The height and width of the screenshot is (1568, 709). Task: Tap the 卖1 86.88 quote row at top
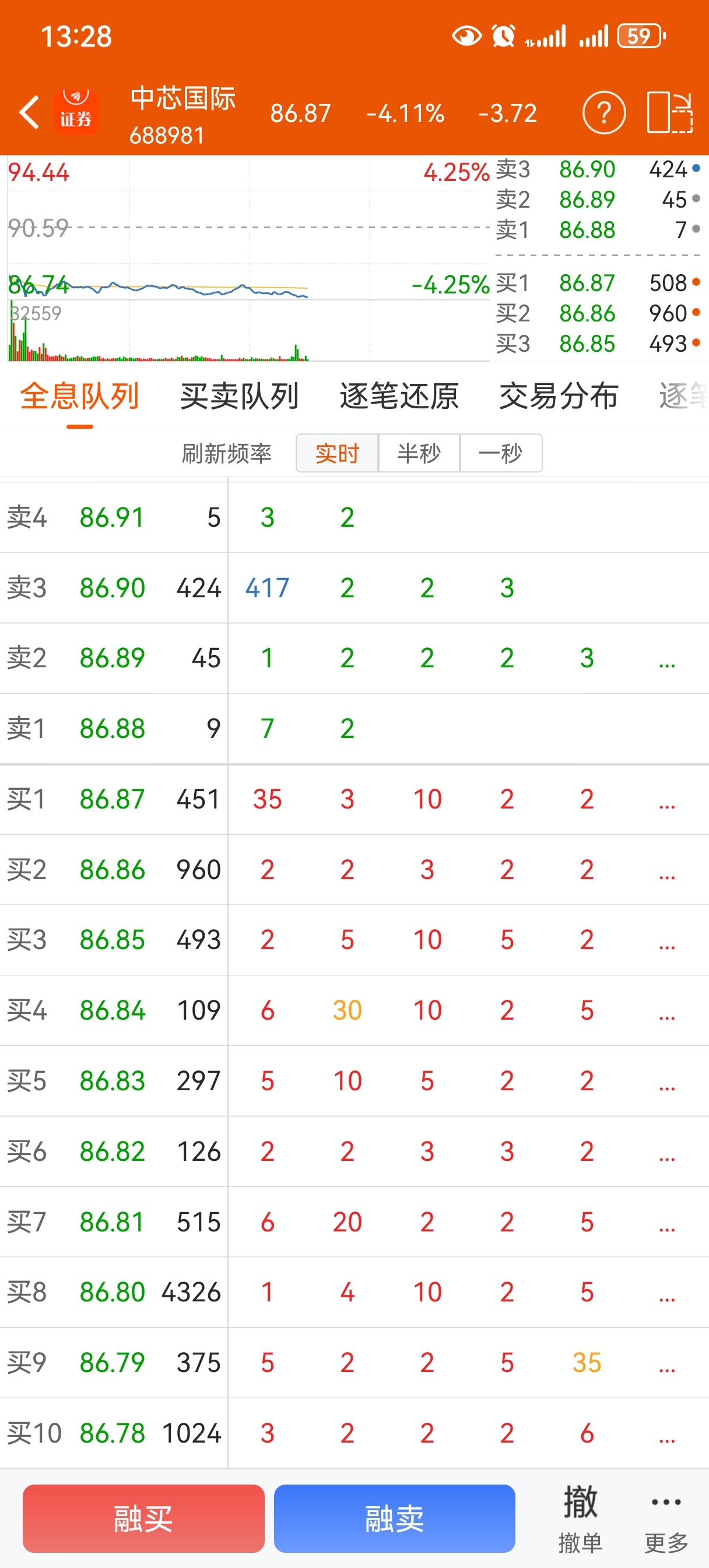coord(598,229)
